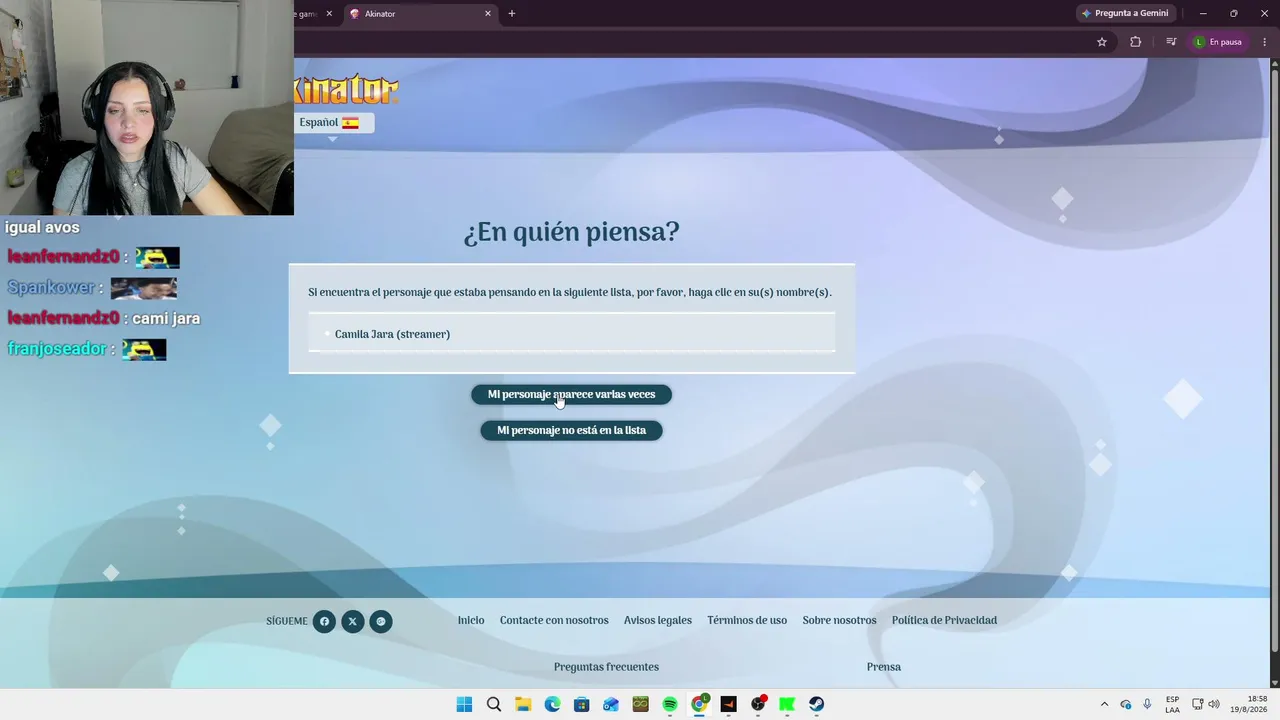Image resolution: width=1280 pixels, height=720 pixels.
Task: Switch to Spotify in the taskbar
Action: (670, 704)
